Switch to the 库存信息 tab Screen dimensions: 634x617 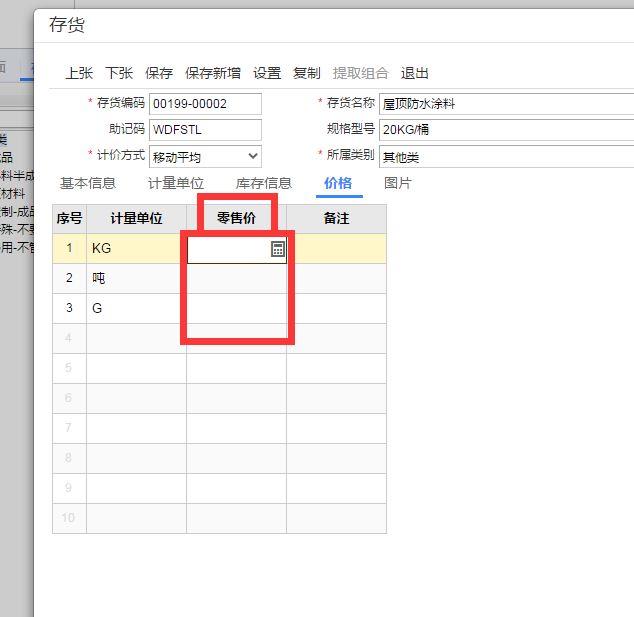(264, 183)
